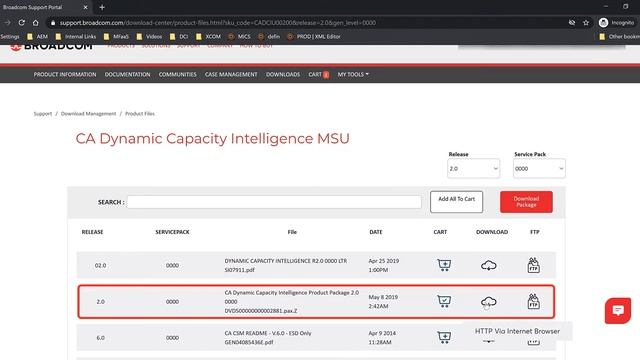Add the CA CSM README pdf to cart
Image resolution: width=640 pixels, height=360 pixels.
tap(444, 337)
